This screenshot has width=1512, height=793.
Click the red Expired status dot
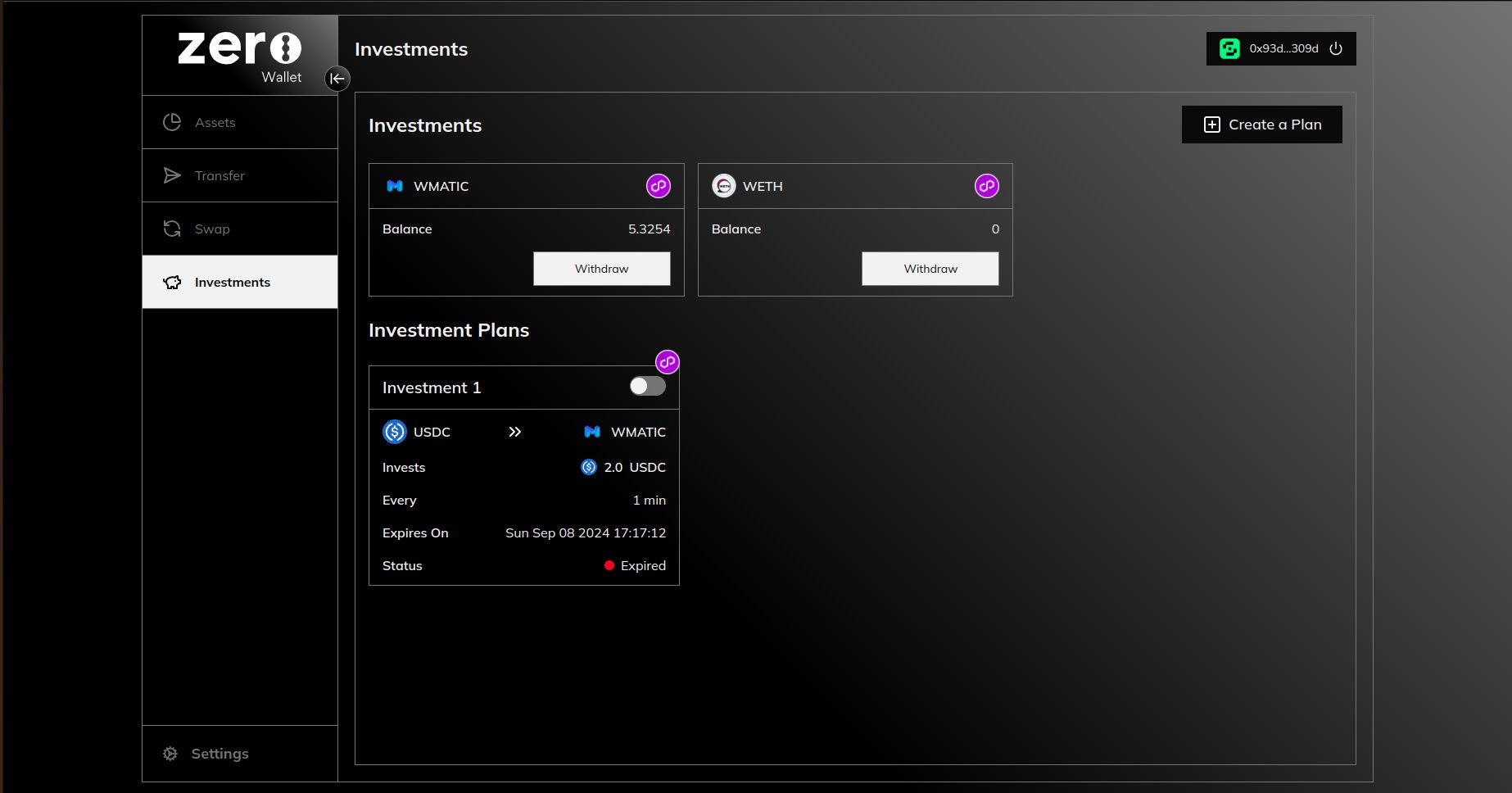(x=609, y=565)
